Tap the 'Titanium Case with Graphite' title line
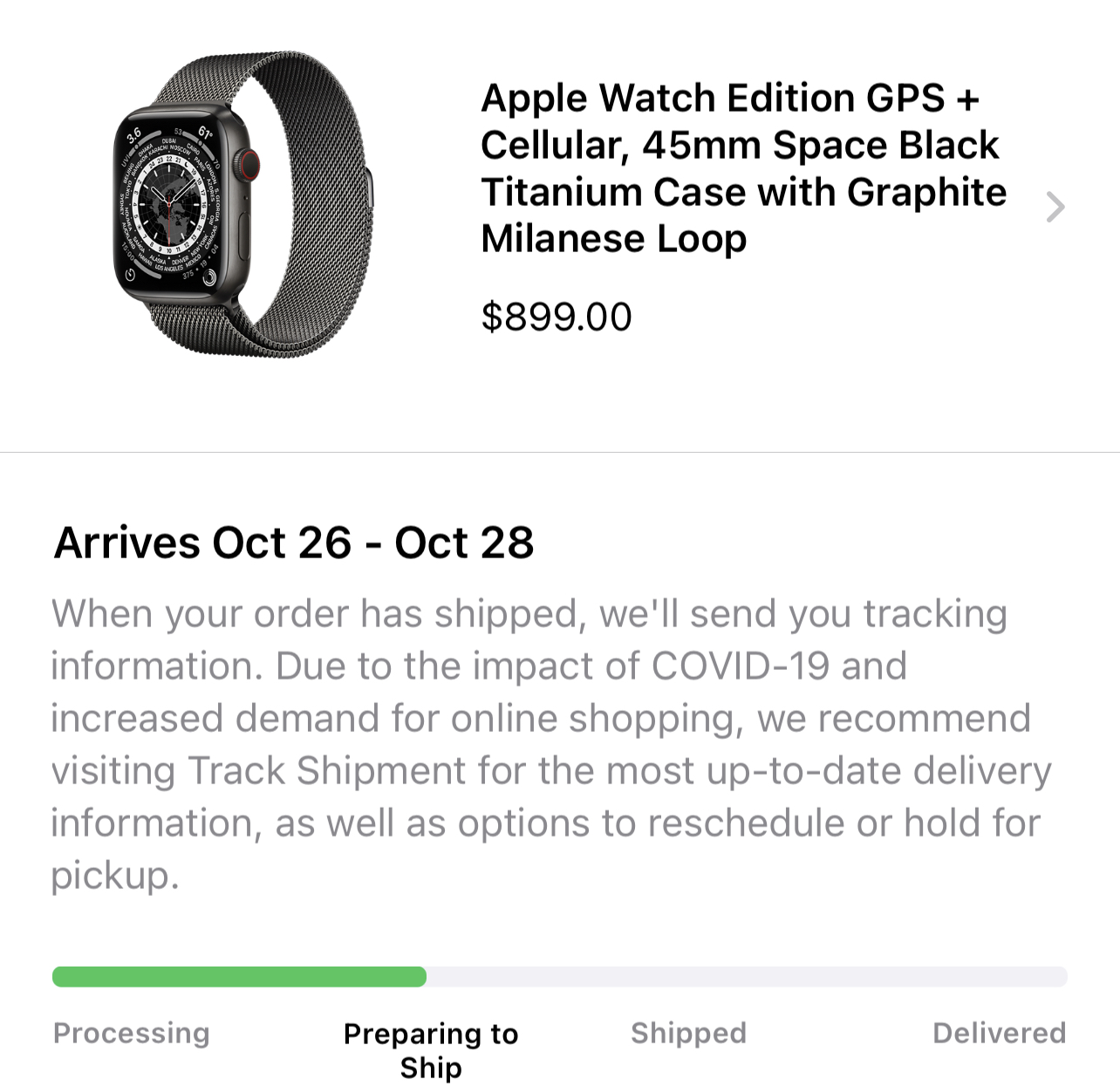Viewport: 1120px width, 1086px height. [743, 192]
